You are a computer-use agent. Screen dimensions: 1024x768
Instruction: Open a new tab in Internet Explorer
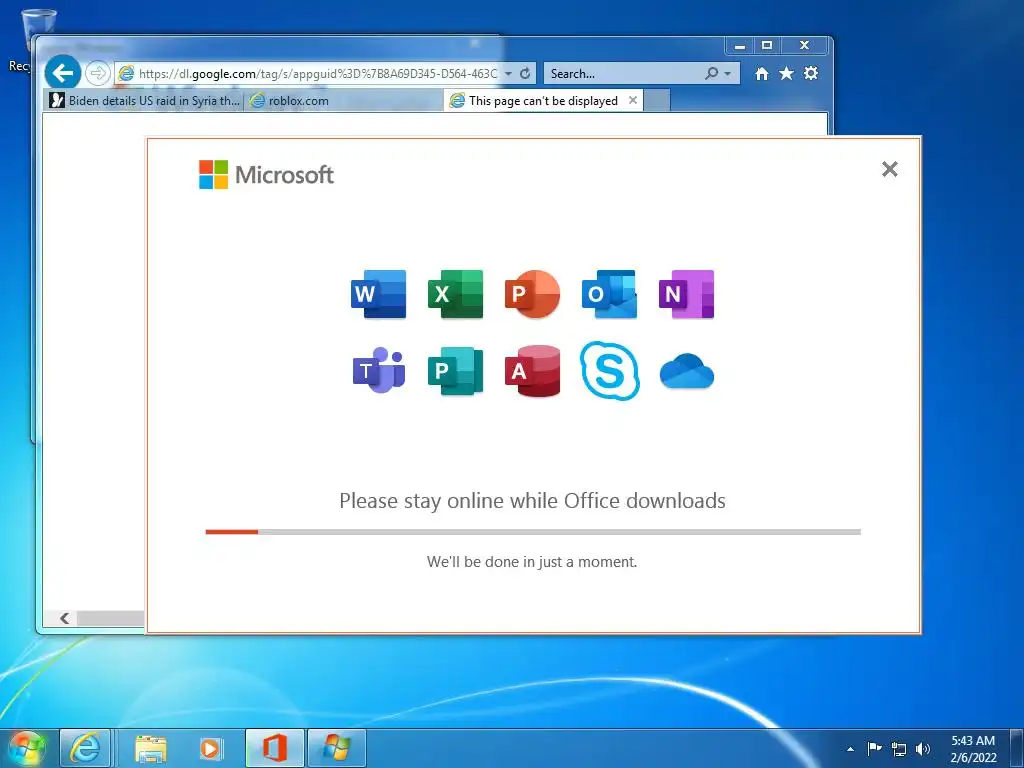[658, 101]
